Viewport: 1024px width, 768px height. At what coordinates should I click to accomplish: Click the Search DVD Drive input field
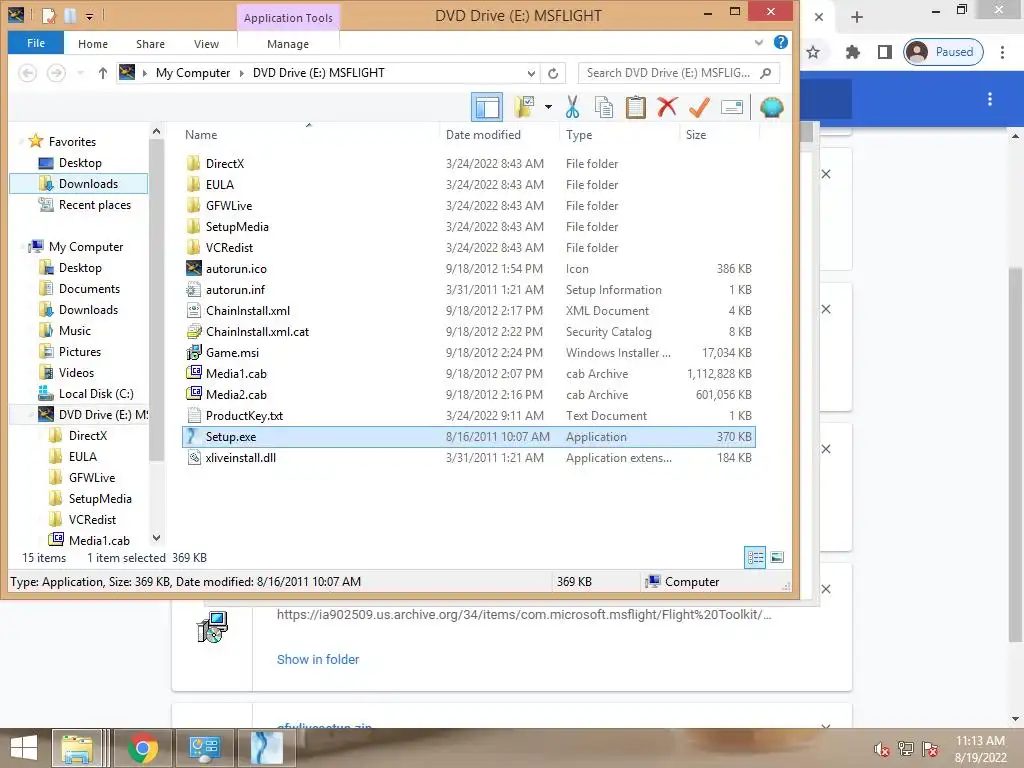coord(679,73)
